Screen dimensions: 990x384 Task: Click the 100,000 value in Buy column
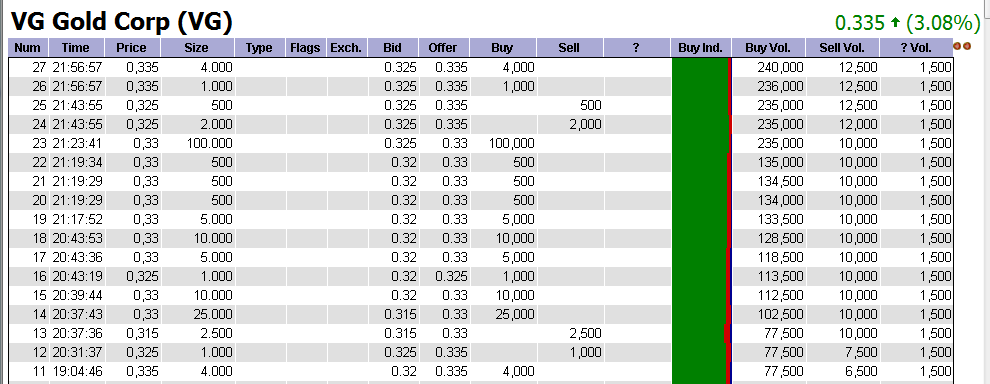511,143
